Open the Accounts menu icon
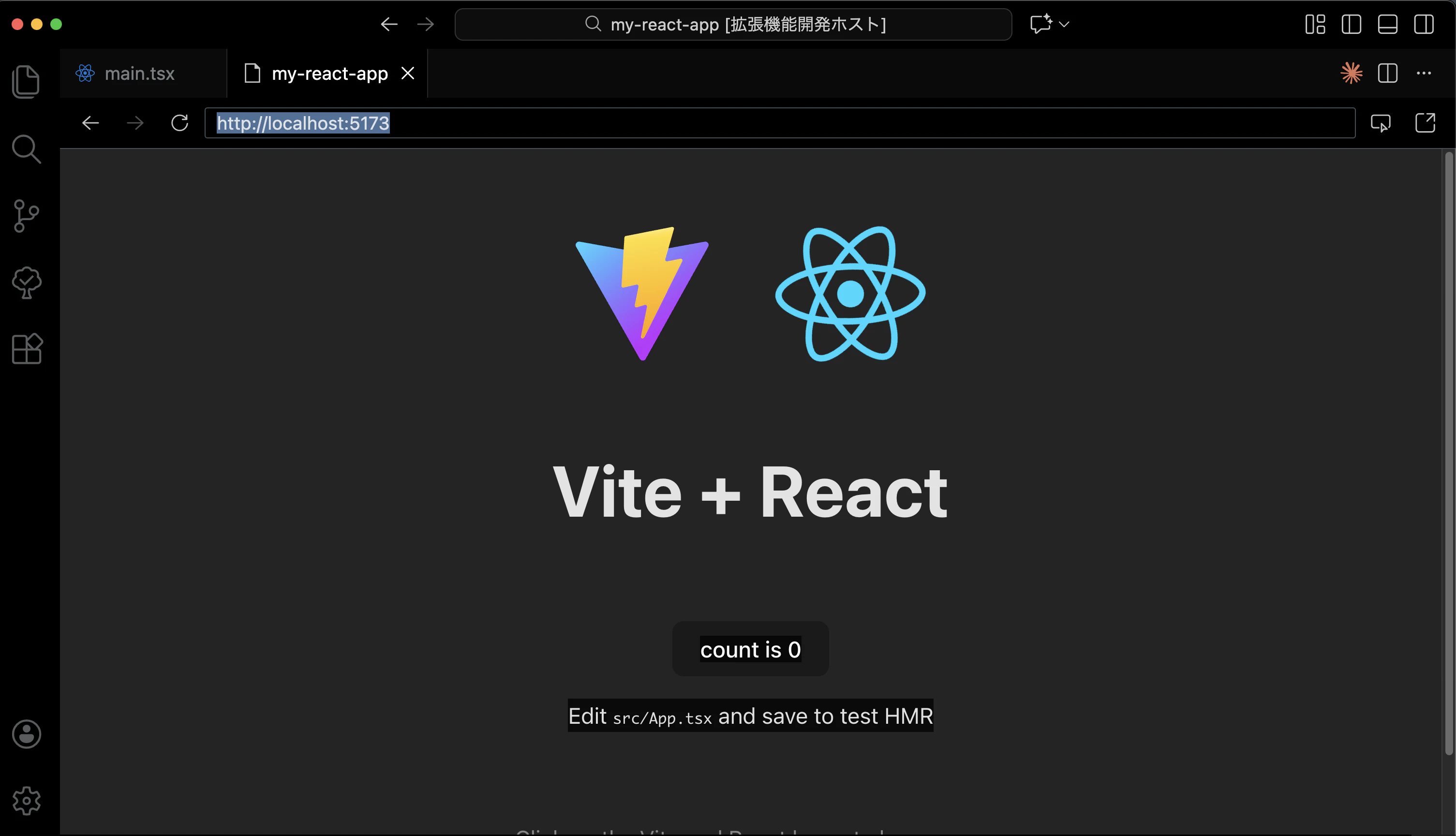Image resolution: width=1456 pixels, height=836 pixels. click(x=27, y=734)
